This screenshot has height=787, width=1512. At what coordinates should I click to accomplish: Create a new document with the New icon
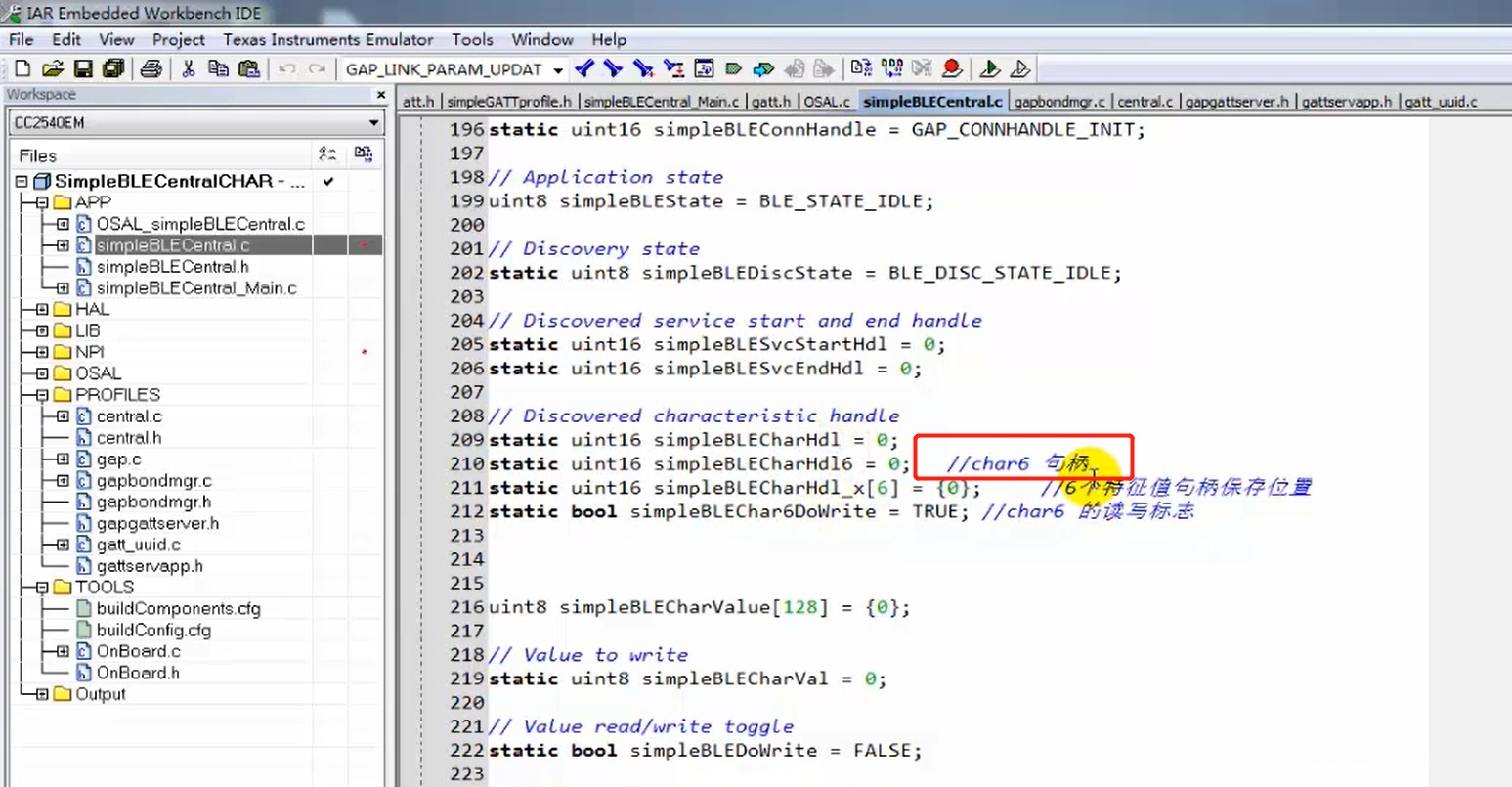(x=22, y=68)
